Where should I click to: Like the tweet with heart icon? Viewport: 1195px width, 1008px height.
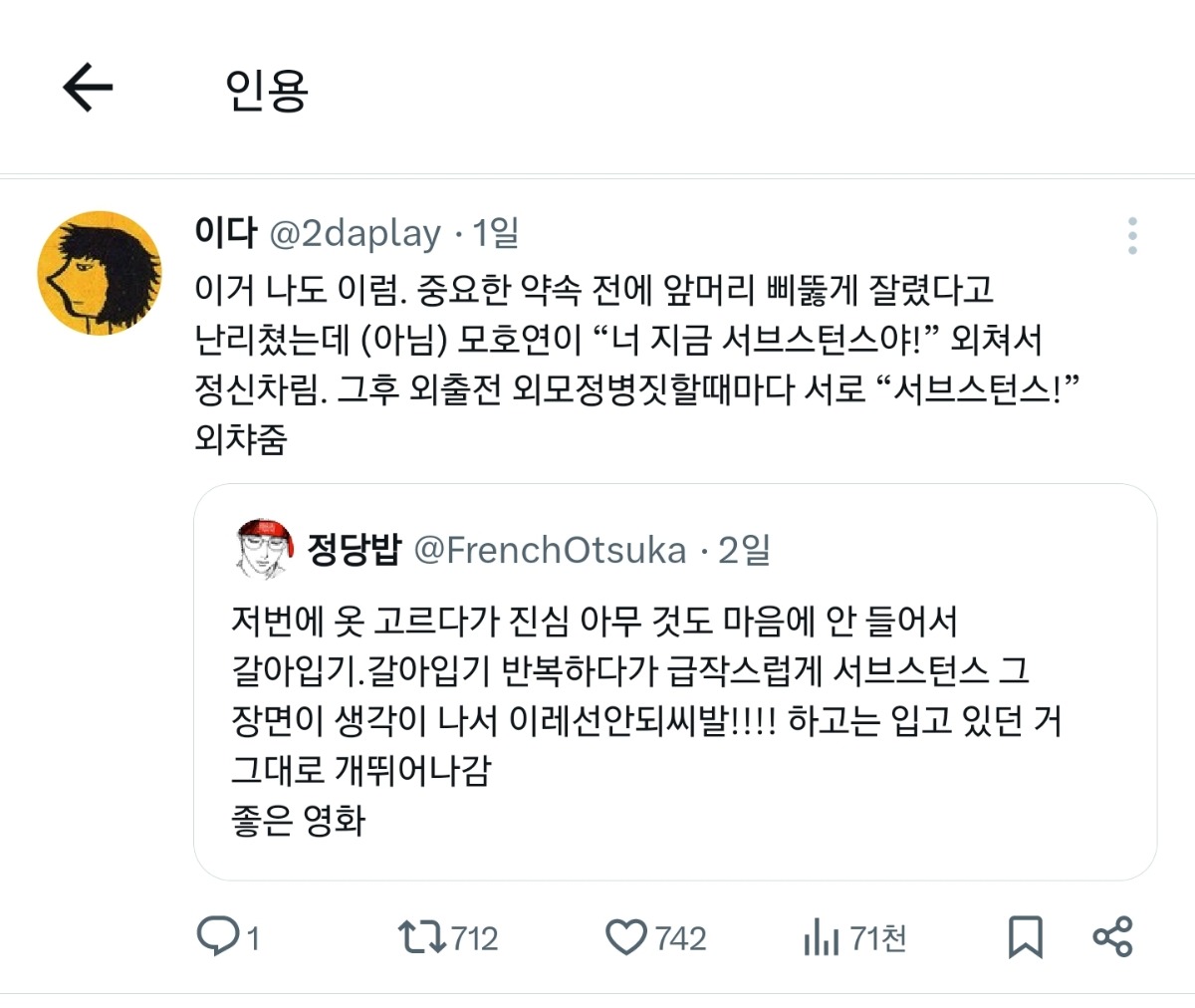[626, 937]
